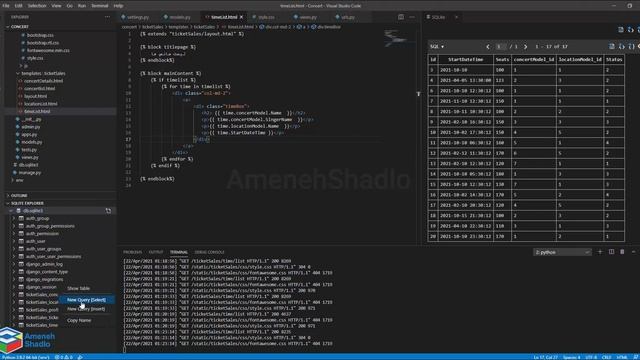Switch to the models.py tab
Viewport: 640px width, 360px height.
tap(180, 17)
